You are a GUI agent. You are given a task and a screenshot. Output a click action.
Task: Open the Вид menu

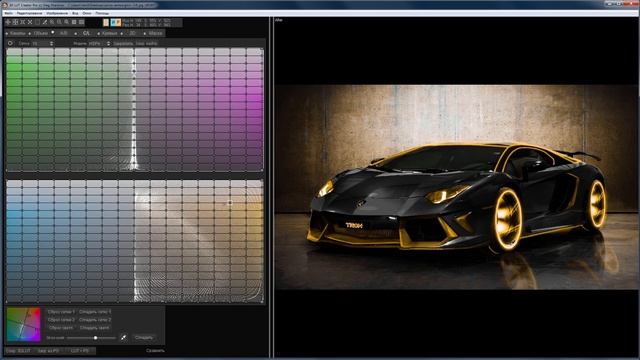[x=75, y=13]
